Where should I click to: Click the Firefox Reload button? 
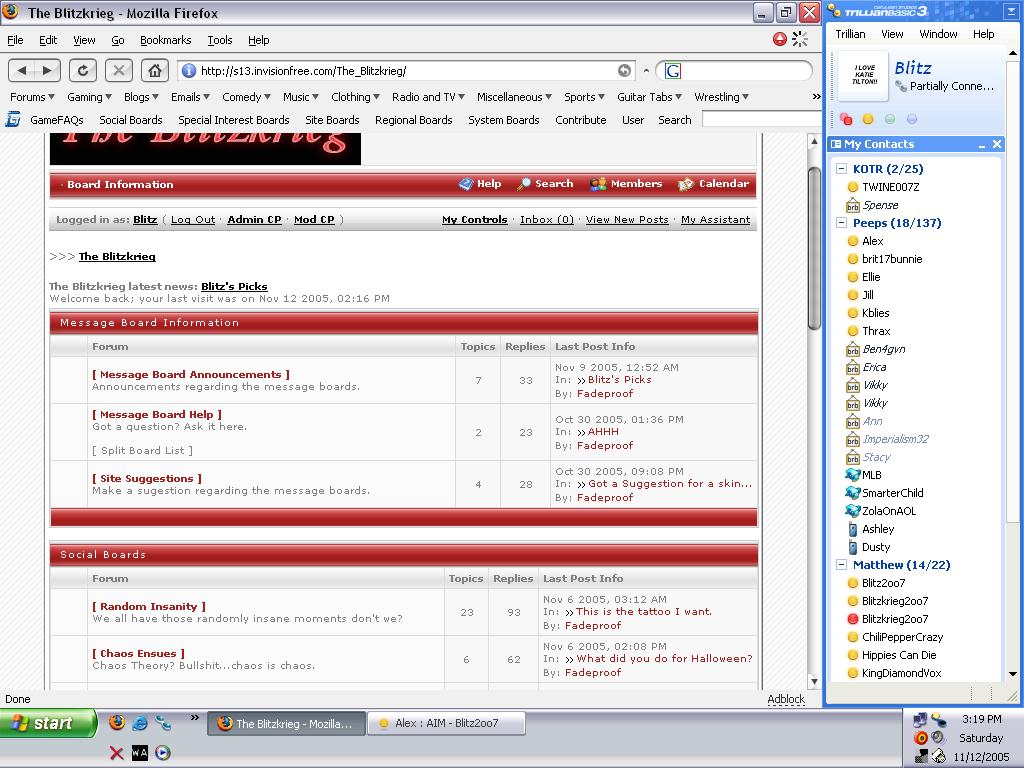coord(83,70)
